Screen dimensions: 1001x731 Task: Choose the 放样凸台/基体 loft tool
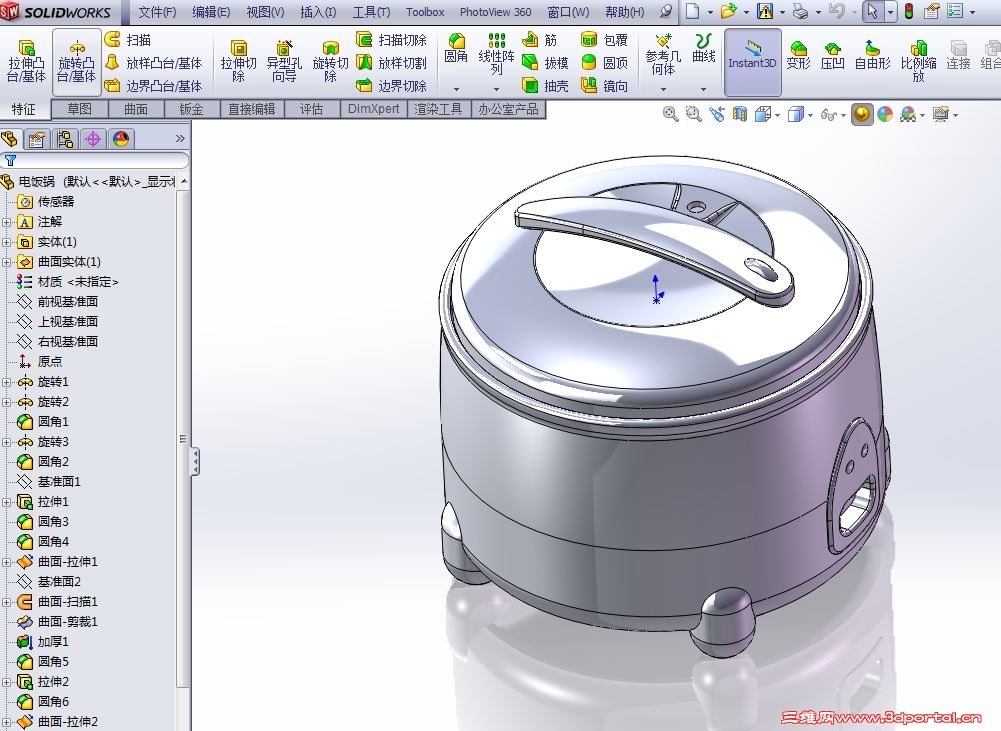tap(153, 63)
